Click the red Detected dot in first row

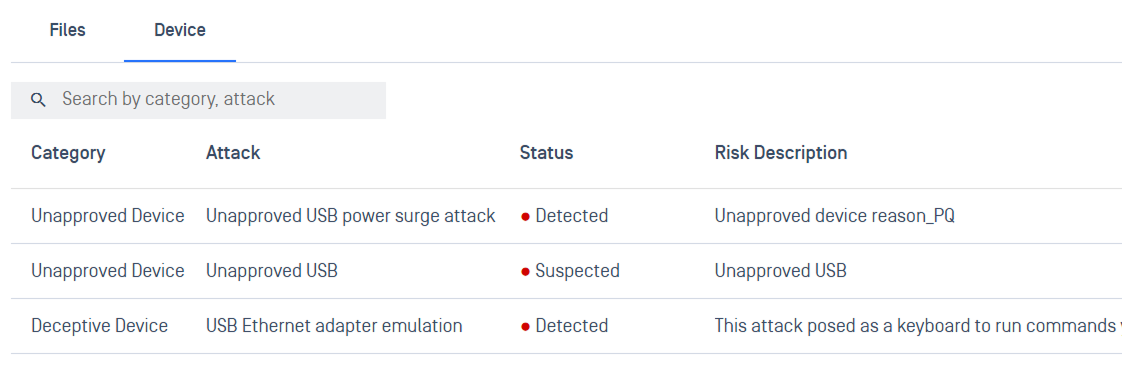pyautogui.click(x=525, y=217)
